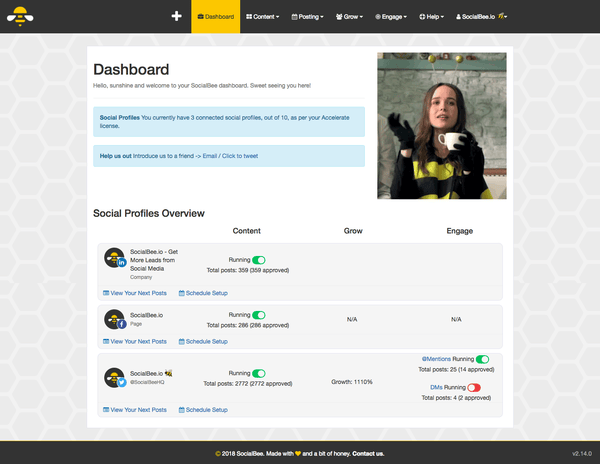Open the SocialBee.io account menu

coord(481,16)
